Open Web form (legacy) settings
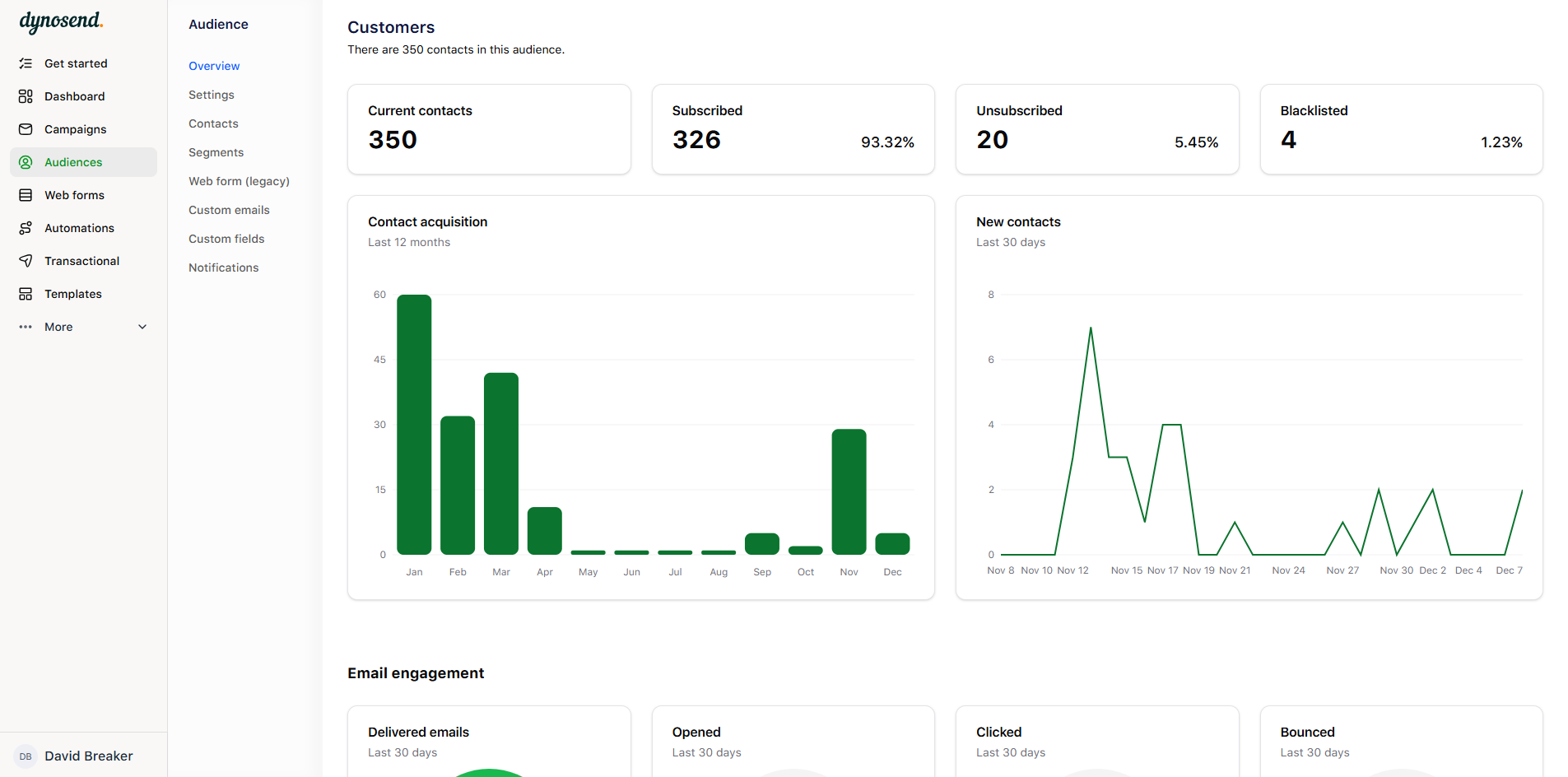This screenshot has width=1568, height=777. click(x=239, y=180)
